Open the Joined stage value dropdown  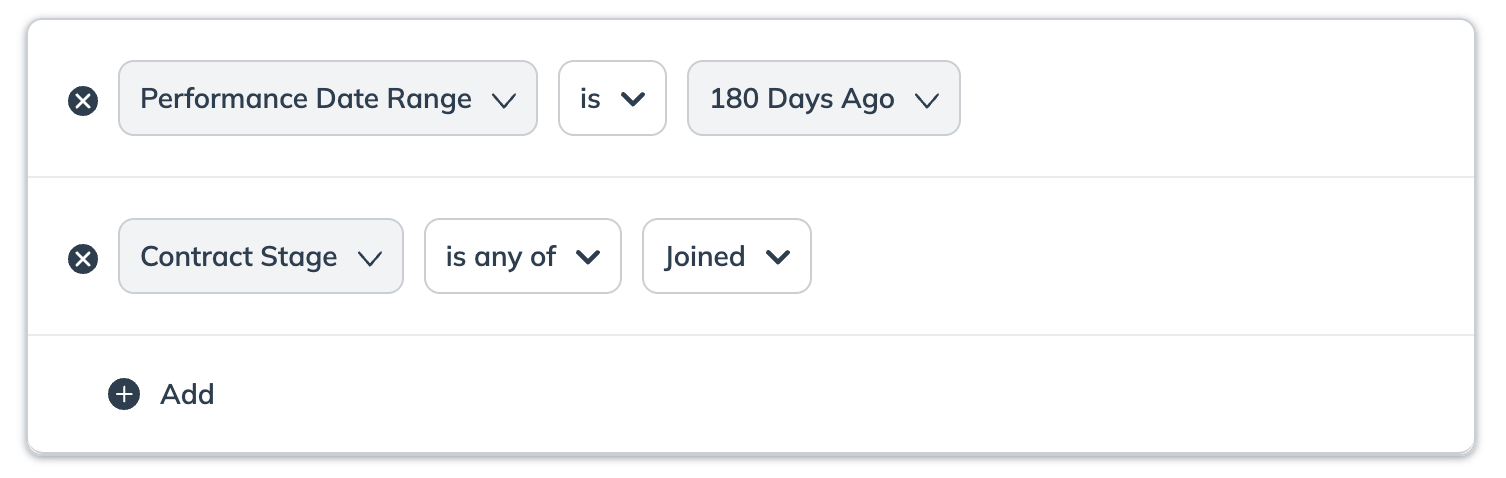[x=726, y=257]
